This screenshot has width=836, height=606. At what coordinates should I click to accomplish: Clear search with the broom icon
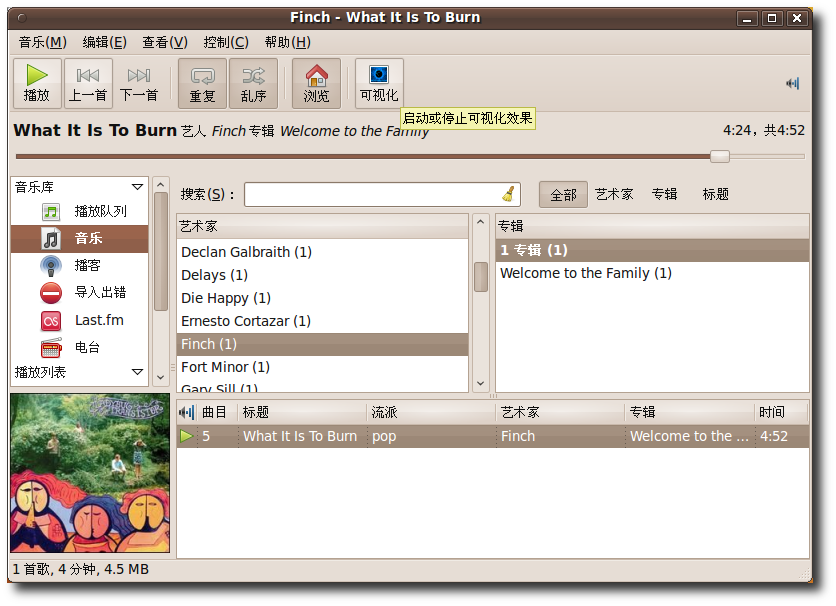[509, 194]
